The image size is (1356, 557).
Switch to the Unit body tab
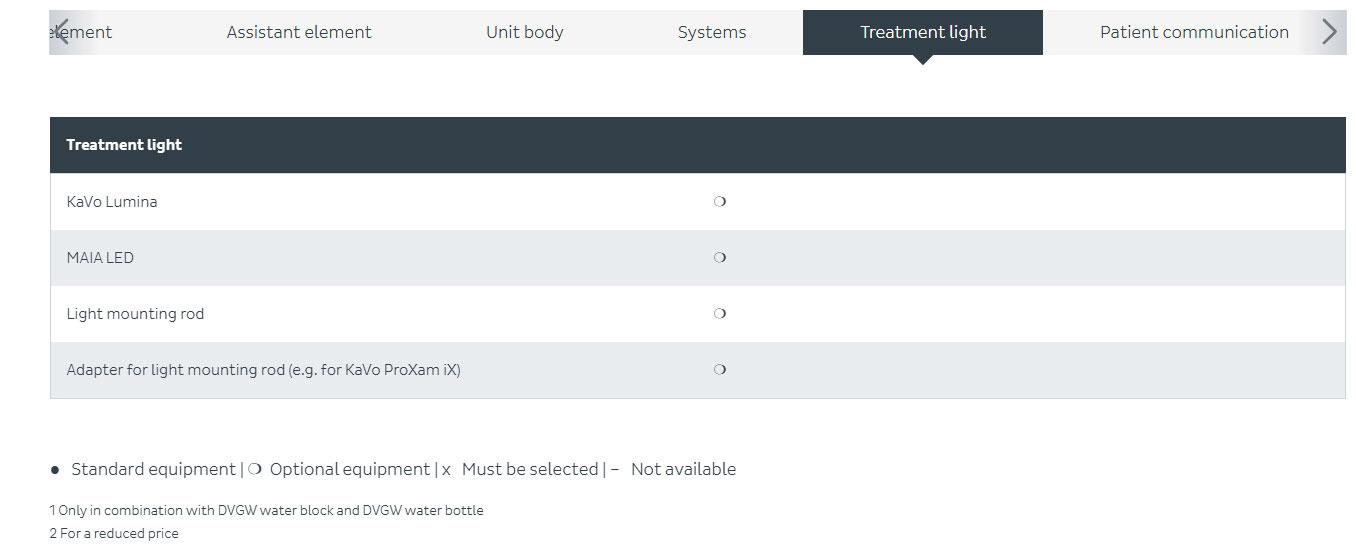point(525,32)
